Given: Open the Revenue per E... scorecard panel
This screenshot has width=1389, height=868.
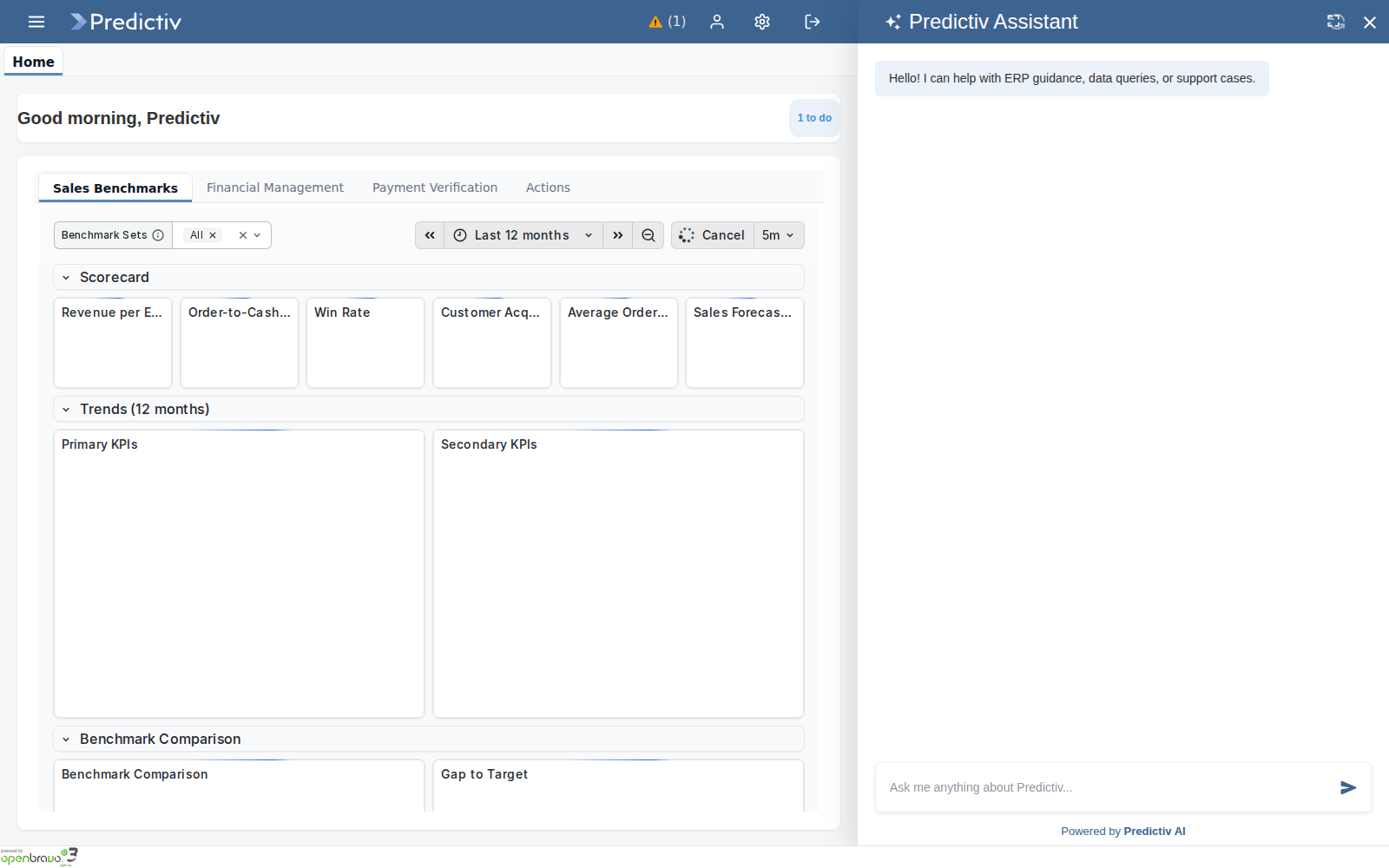Looking at the screenshot, I should click(113, 343).
